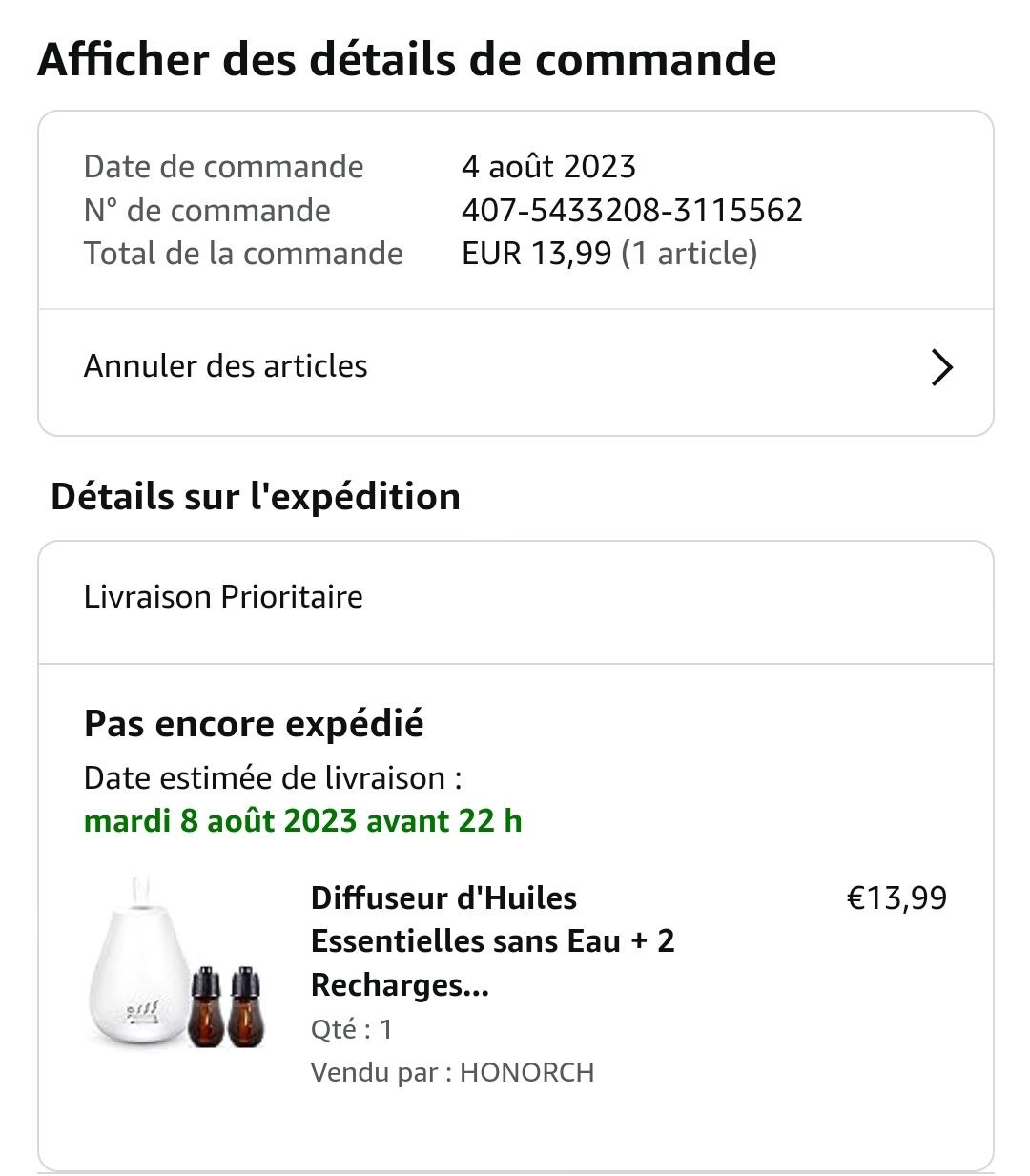Click the Date estimée de livraison label

click(273, 778)
